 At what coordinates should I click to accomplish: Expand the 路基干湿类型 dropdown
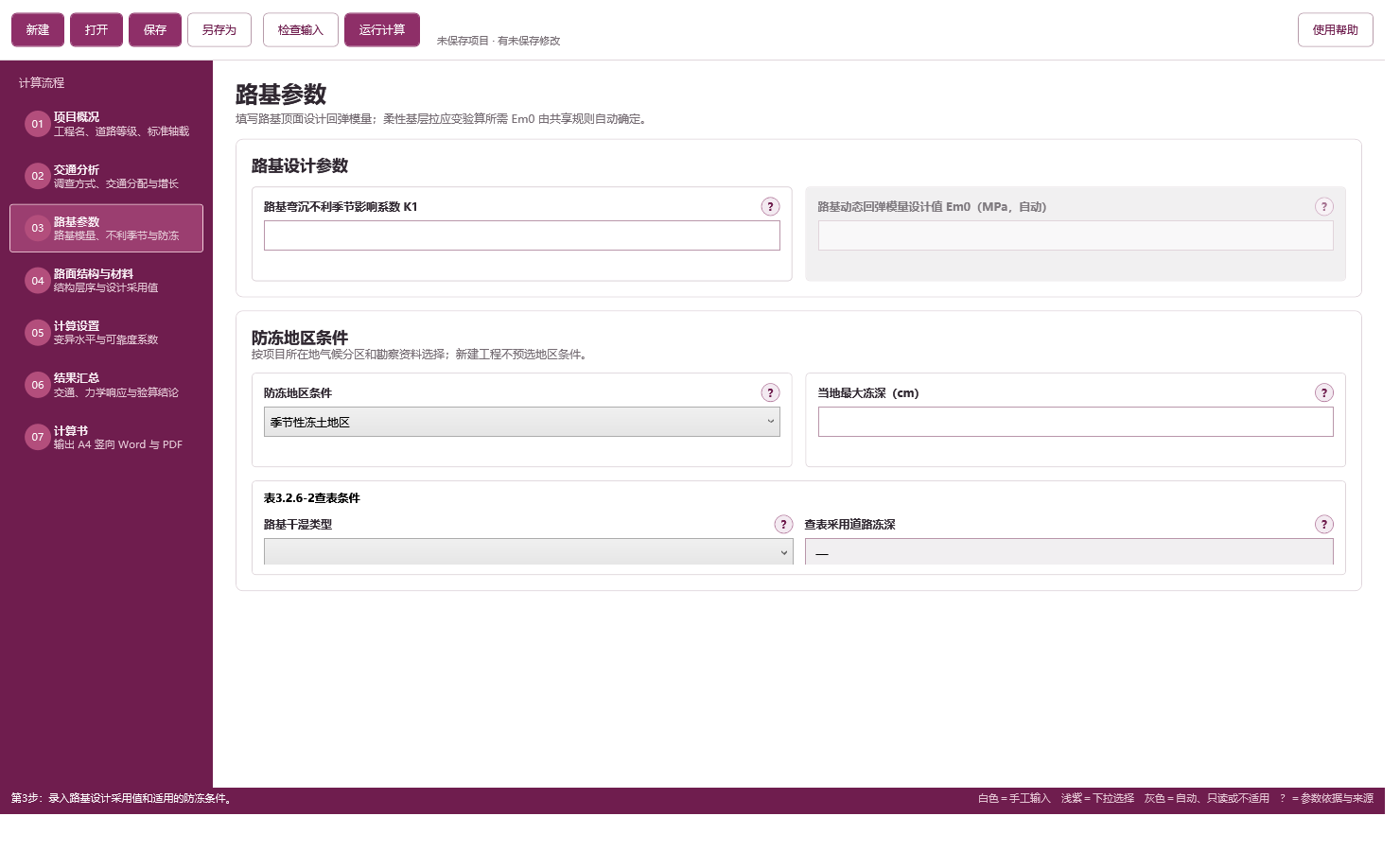(529, 552)
